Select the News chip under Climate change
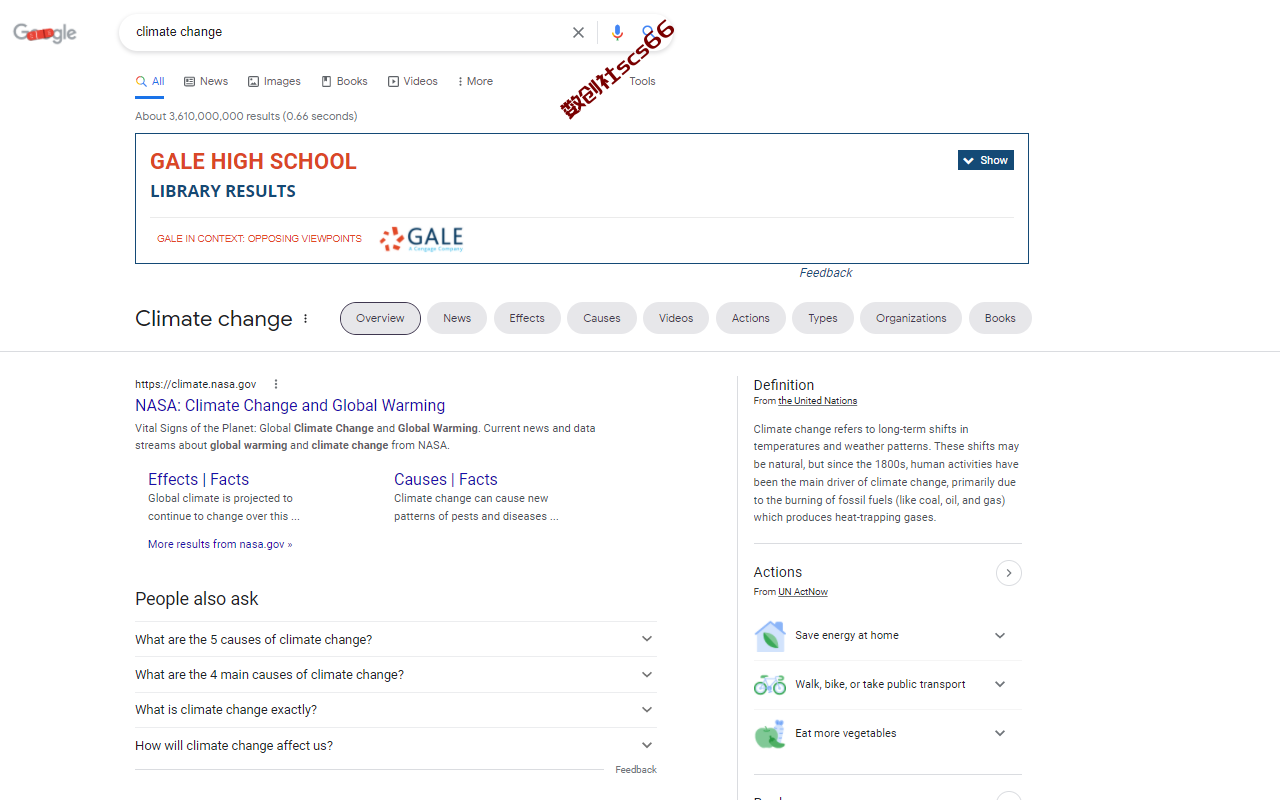The width and height of the screenshot is (1280, 800). (x=457, y=319)
